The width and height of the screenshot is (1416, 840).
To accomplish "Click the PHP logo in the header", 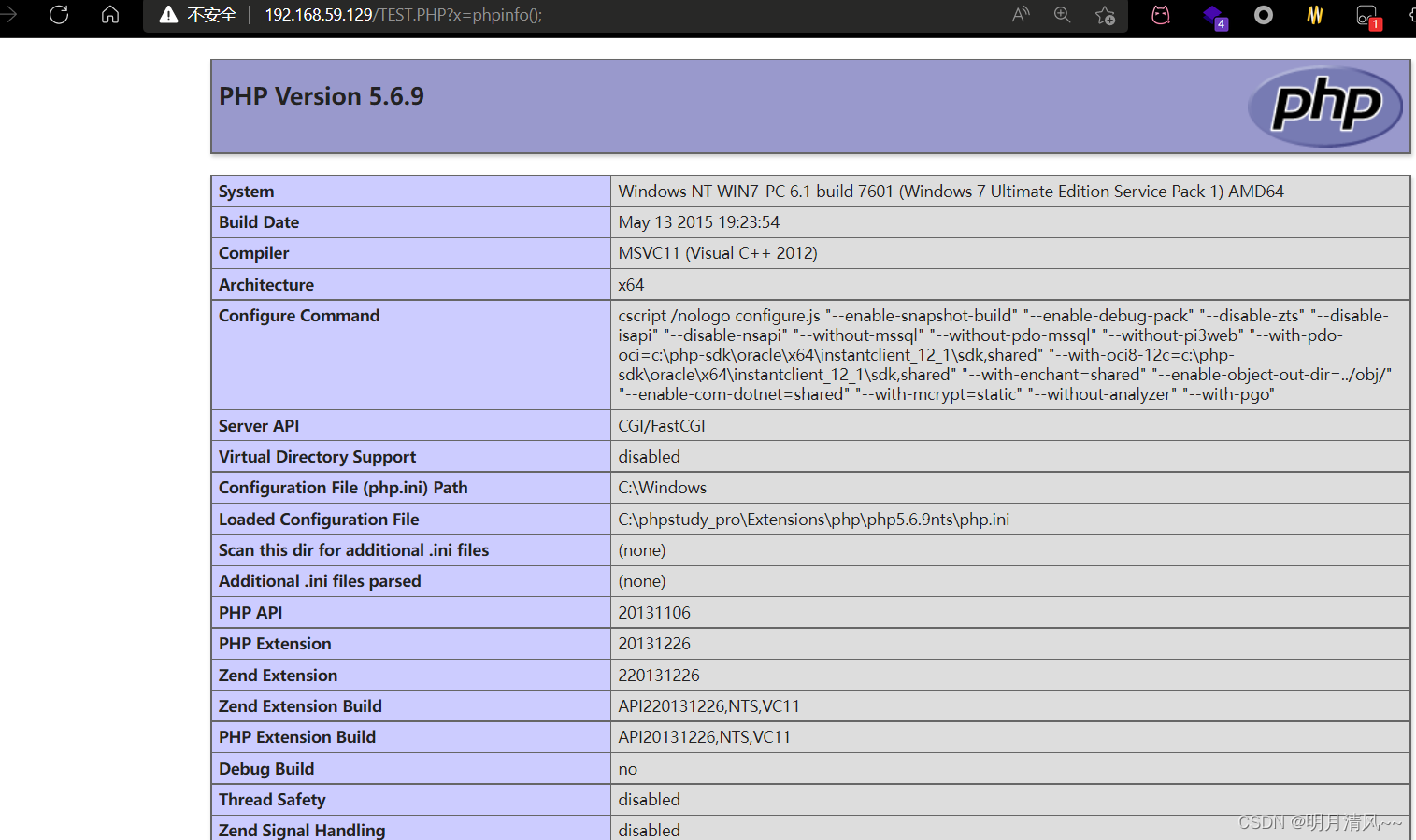I will point(1325,106).
